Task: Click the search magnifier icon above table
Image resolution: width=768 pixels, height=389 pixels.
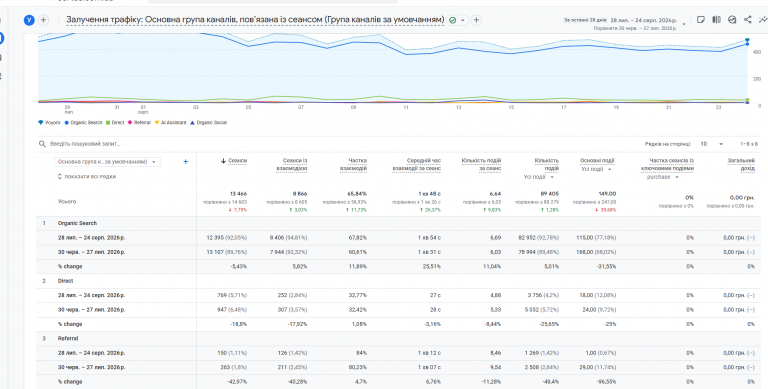Action: [43, 144]
